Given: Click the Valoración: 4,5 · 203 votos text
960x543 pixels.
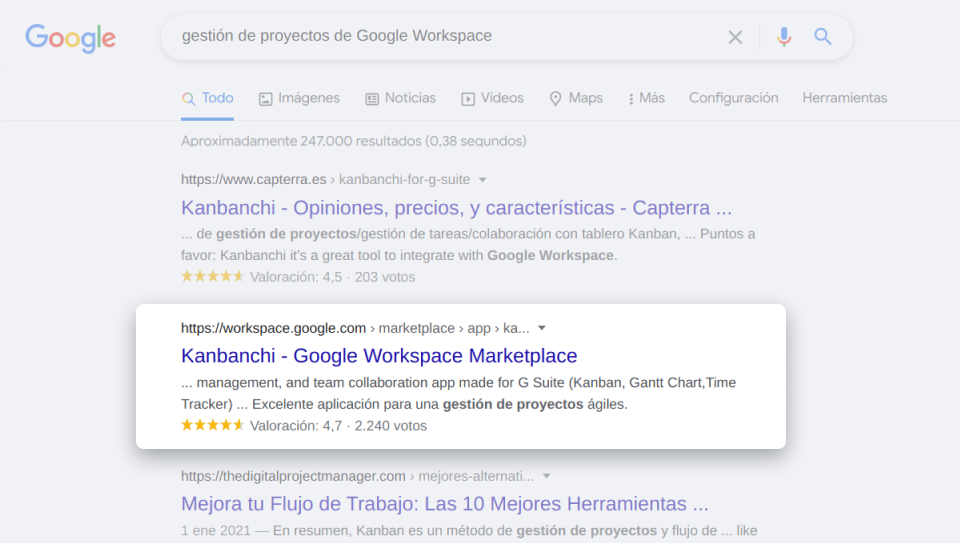Looking at the screenshot, I should [x=332, y=277].
